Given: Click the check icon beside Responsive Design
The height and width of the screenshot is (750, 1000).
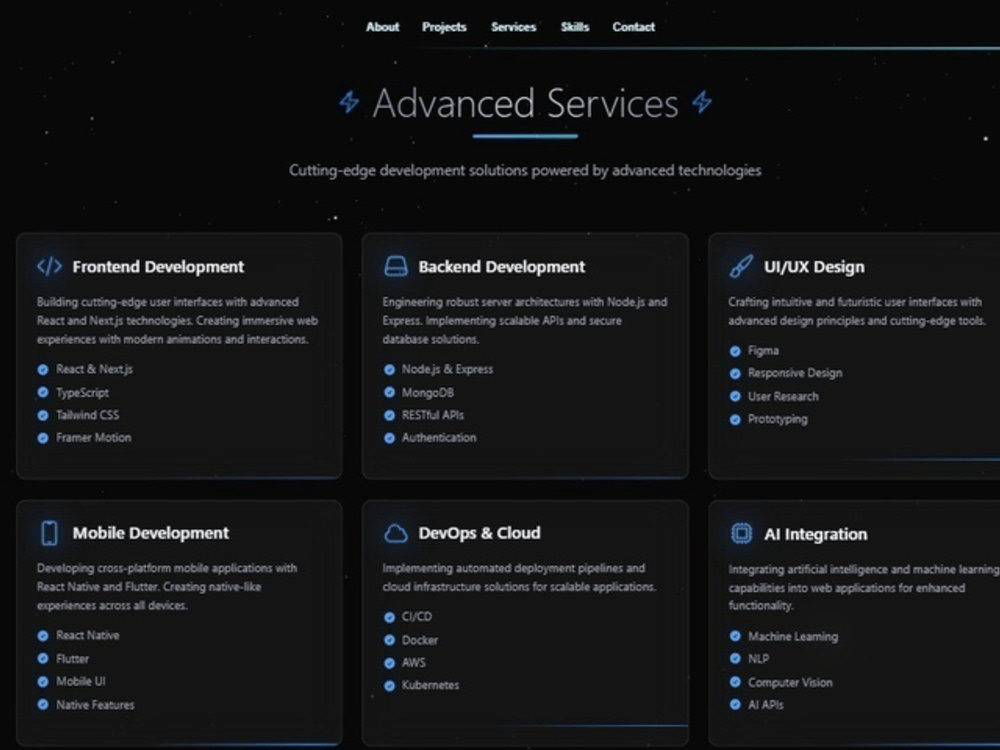Looking at the screenshot, I should click(x=735, y=373).
